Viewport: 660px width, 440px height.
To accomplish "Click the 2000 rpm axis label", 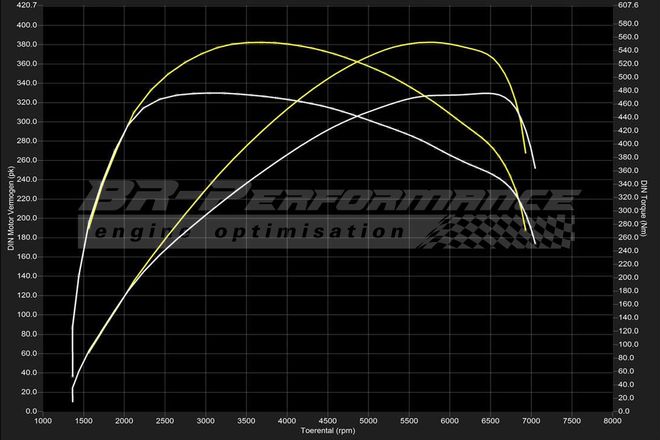I will 124,421.
